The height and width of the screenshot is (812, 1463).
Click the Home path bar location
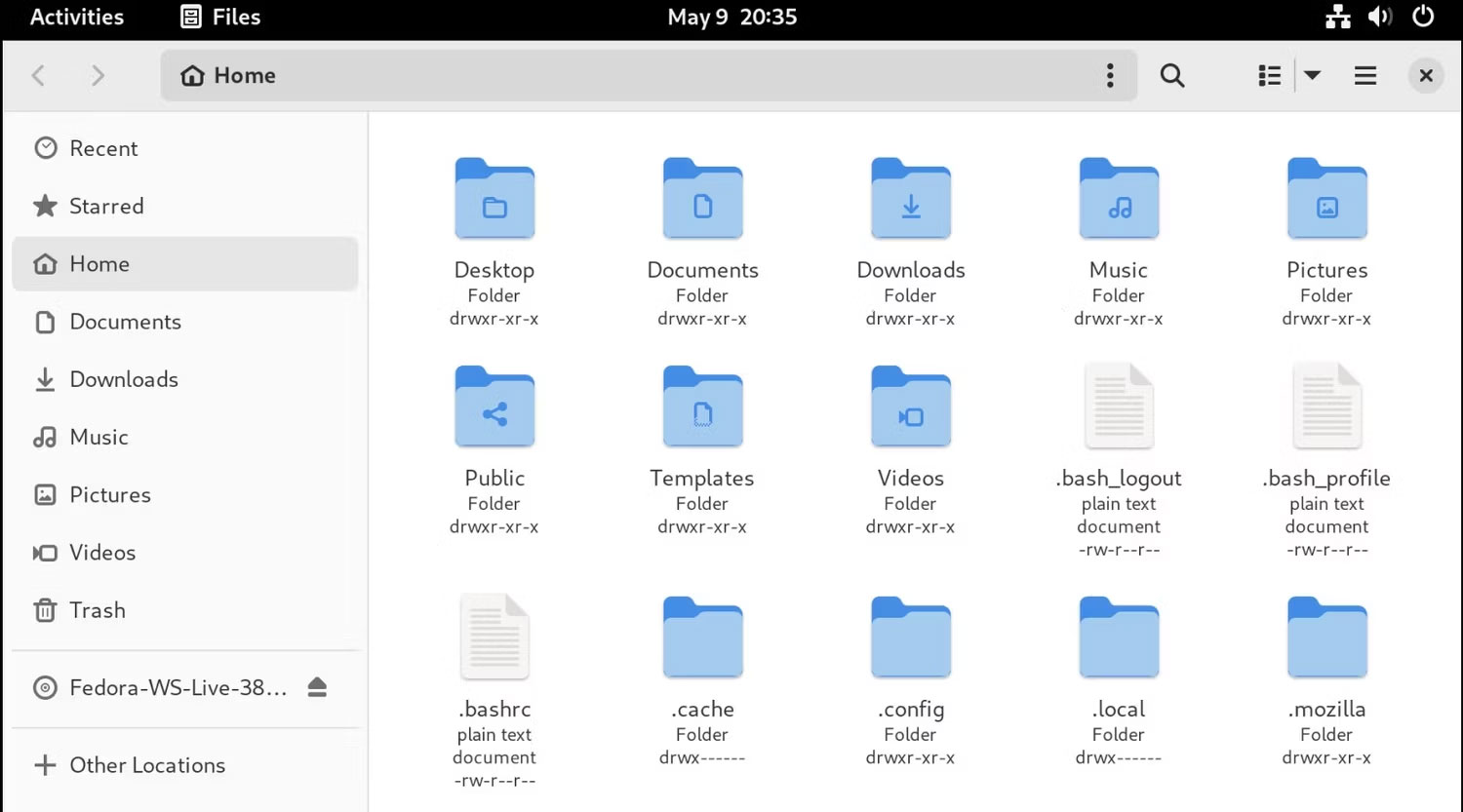[229, 75]
